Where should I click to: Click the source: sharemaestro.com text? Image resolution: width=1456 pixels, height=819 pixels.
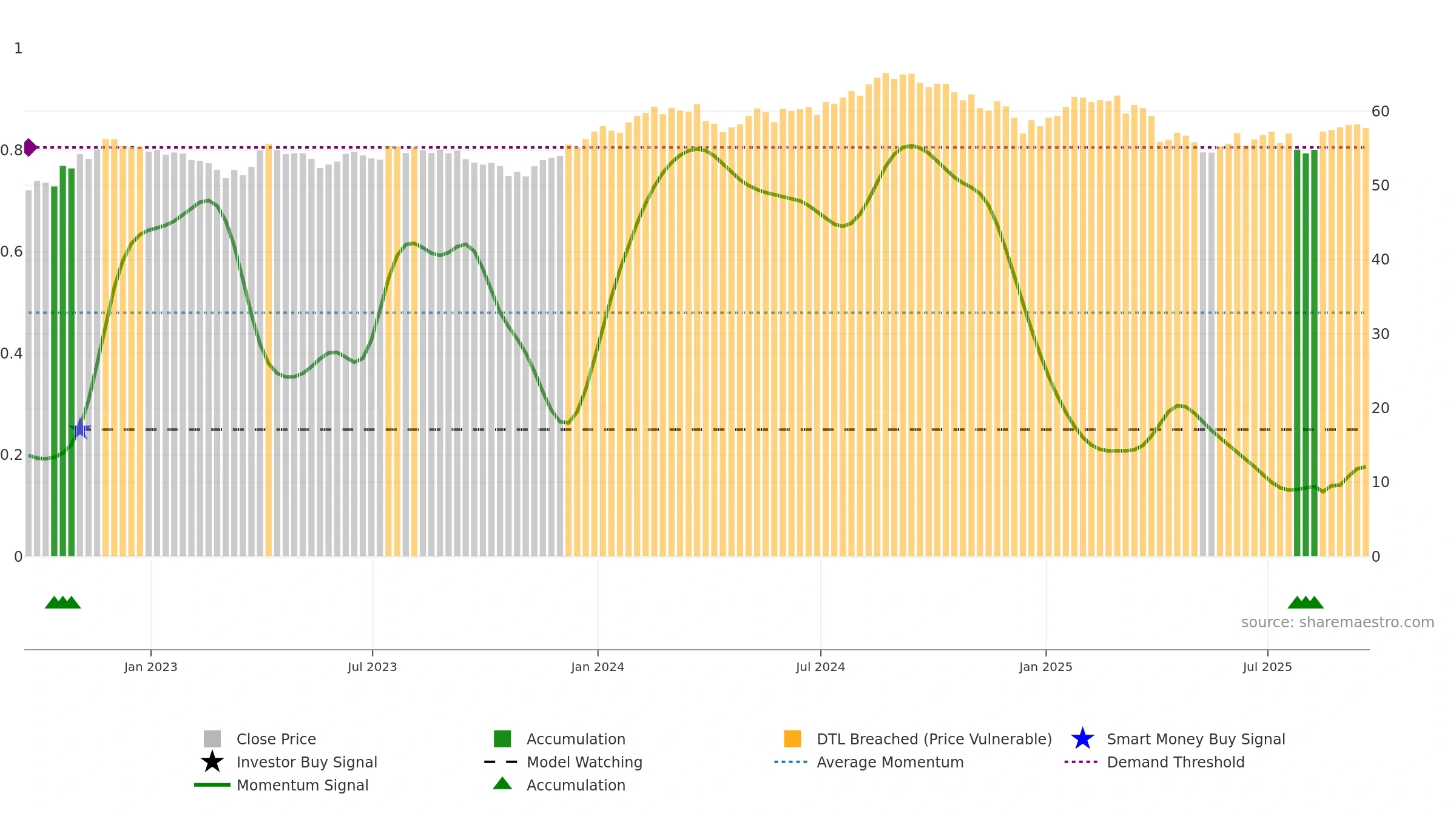1338,622
